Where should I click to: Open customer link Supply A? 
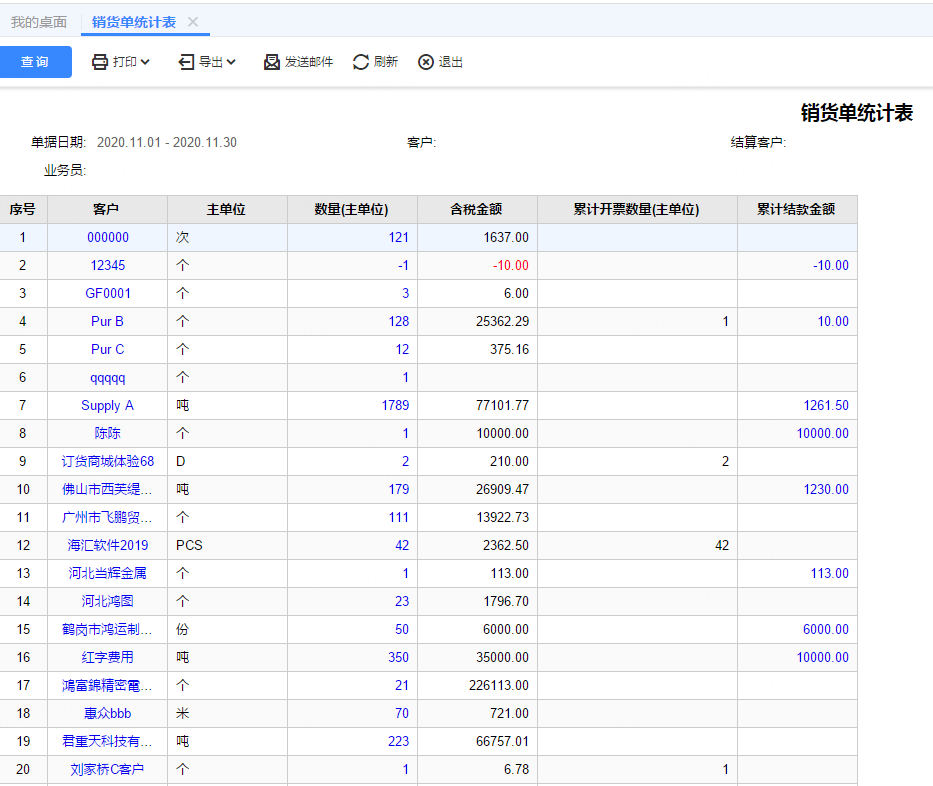click(108, 406)
